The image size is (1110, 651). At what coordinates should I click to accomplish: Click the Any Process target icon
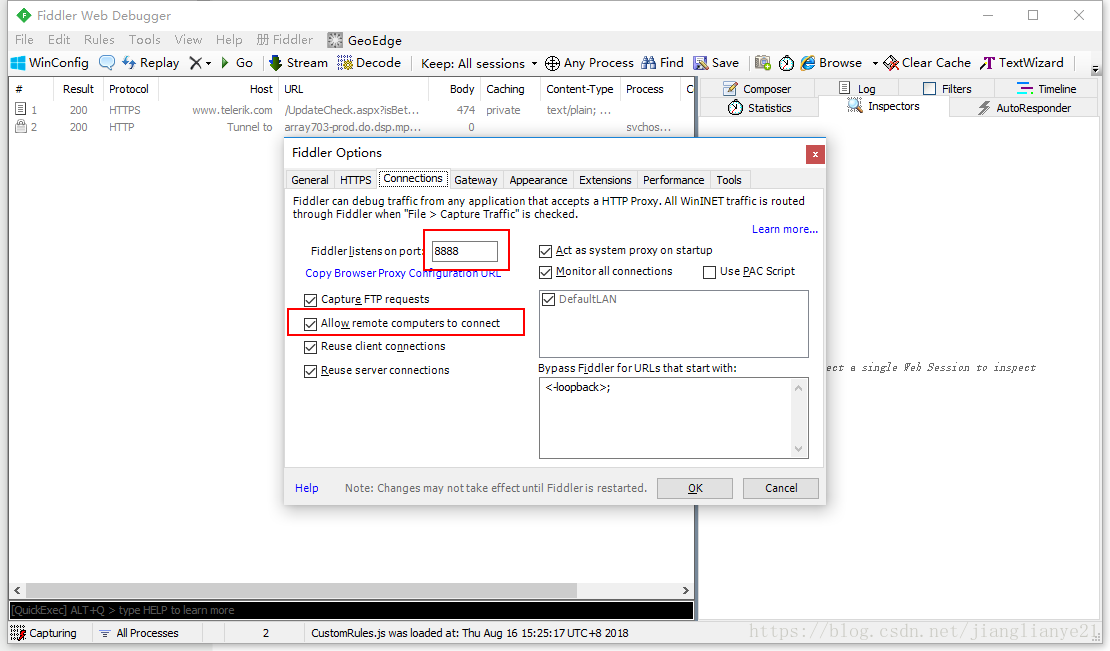552,63
